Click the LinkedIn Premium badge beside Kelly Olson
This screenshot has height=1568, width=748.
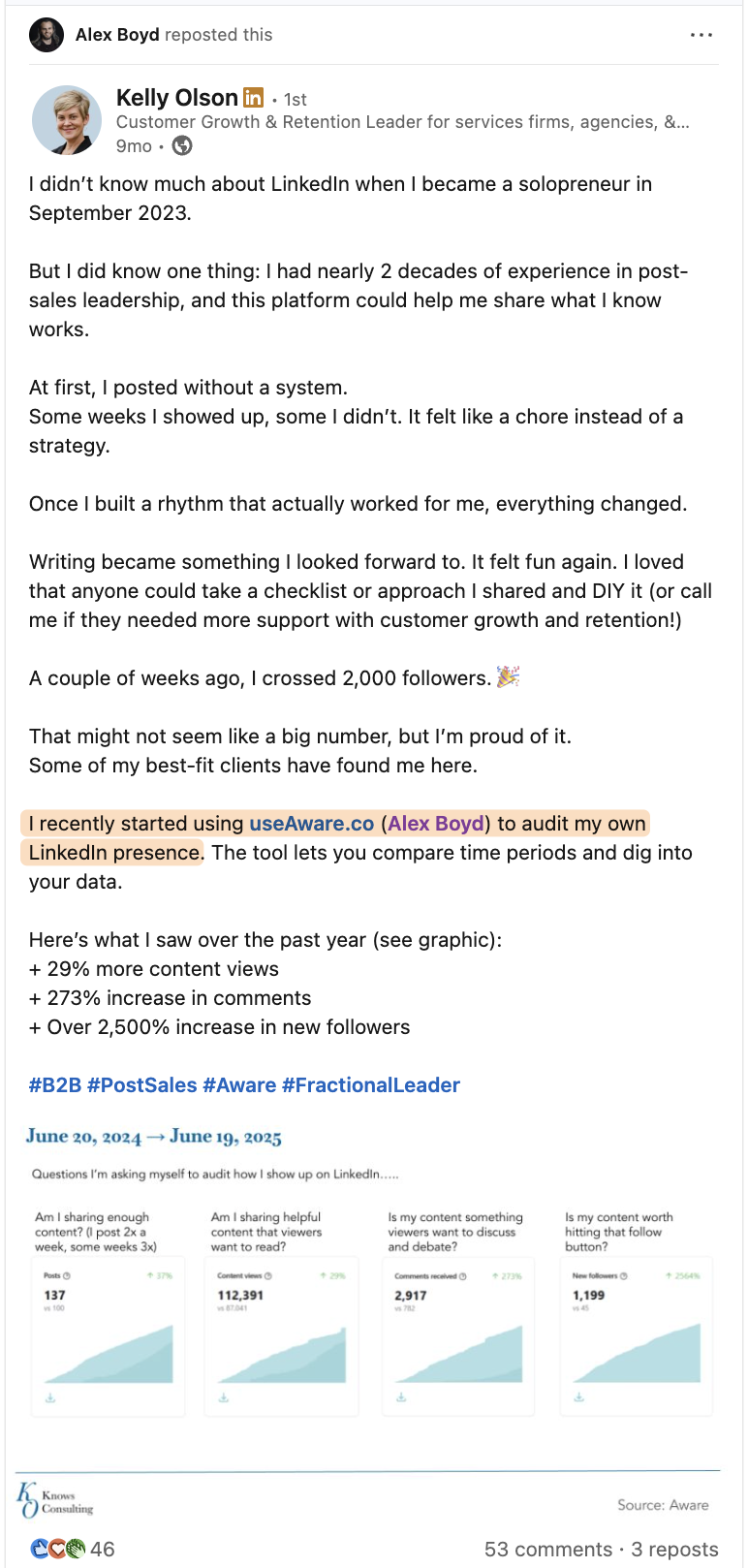253,97
